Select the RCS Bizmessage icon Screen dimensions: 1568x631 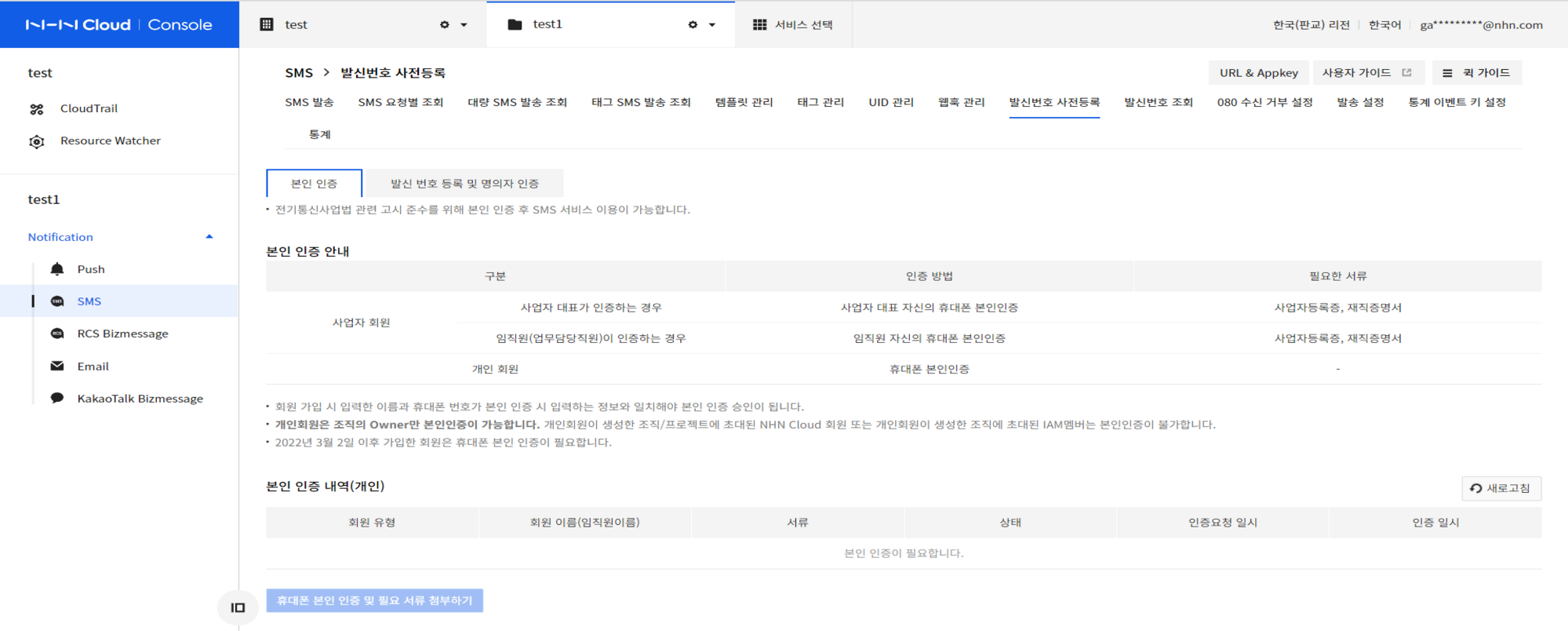pos(57,334)
